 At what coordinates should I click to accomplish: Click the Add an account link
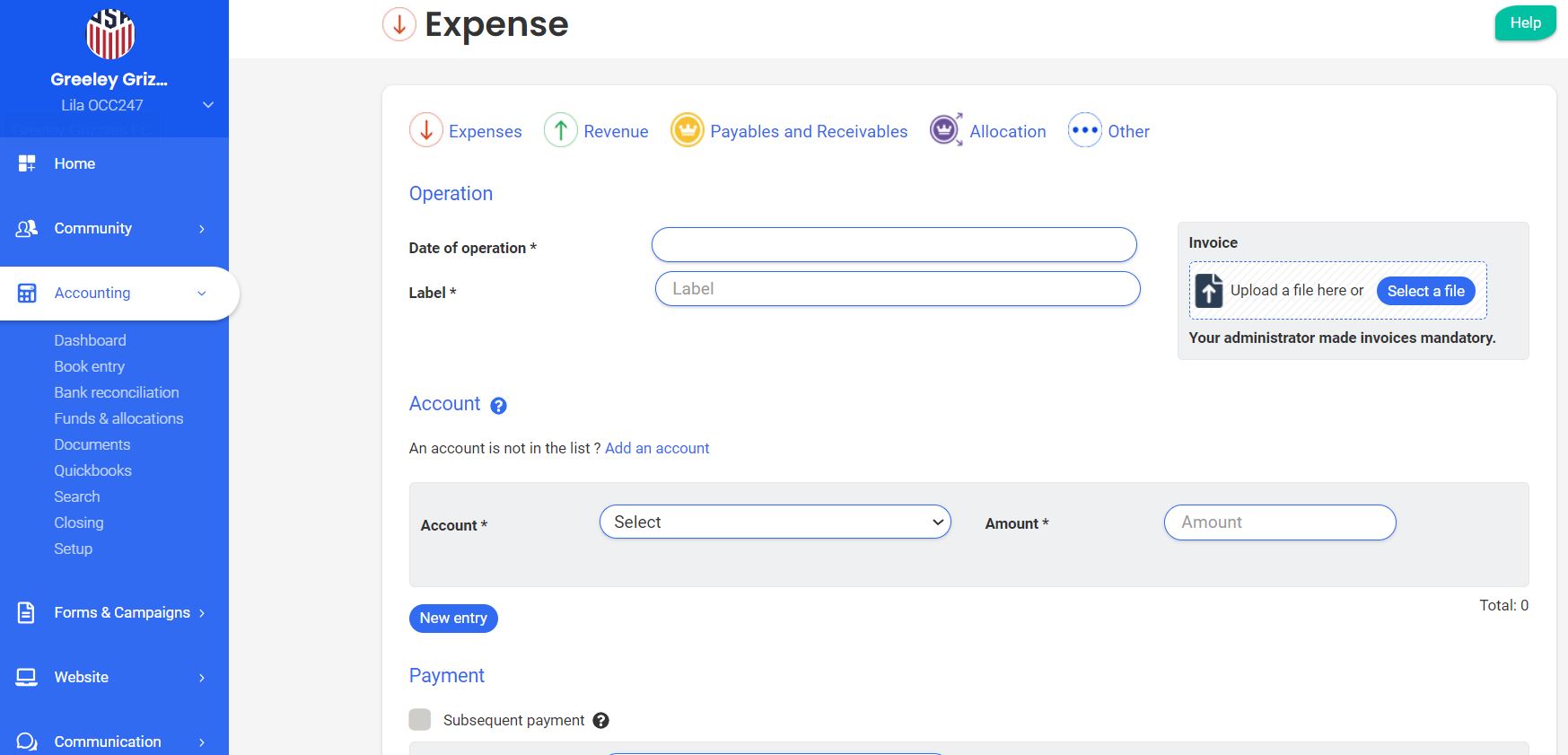pyautogui.click(x=657, y=448)
